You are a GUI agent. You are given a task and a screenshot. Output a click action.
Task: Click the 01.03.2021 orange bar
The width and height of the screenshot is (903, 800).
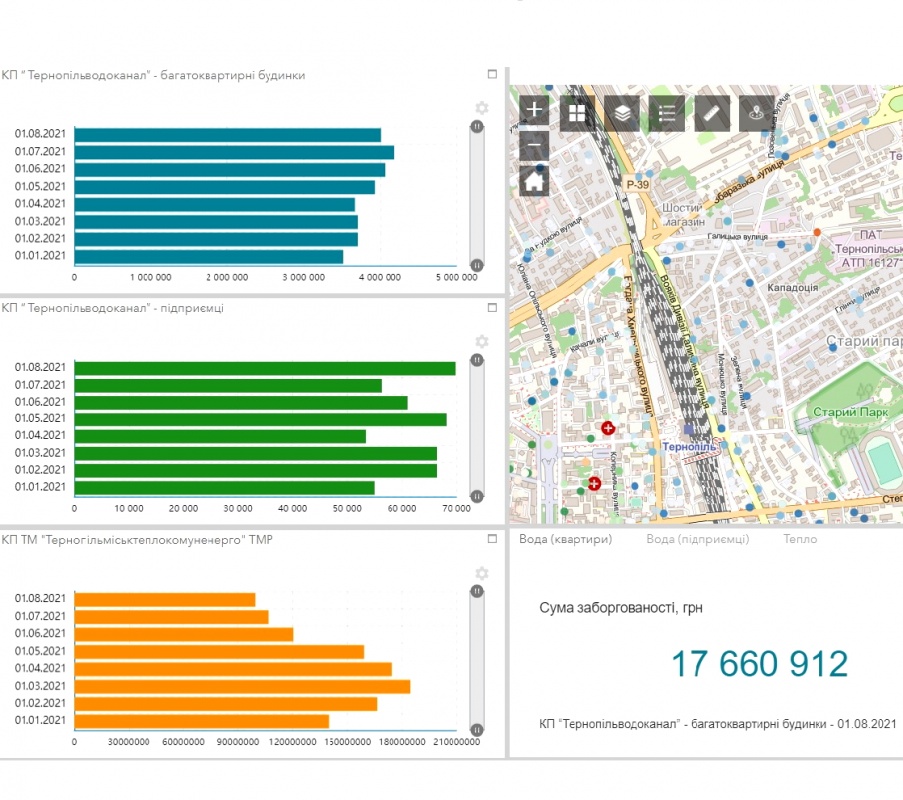click(x=242, y=686)
